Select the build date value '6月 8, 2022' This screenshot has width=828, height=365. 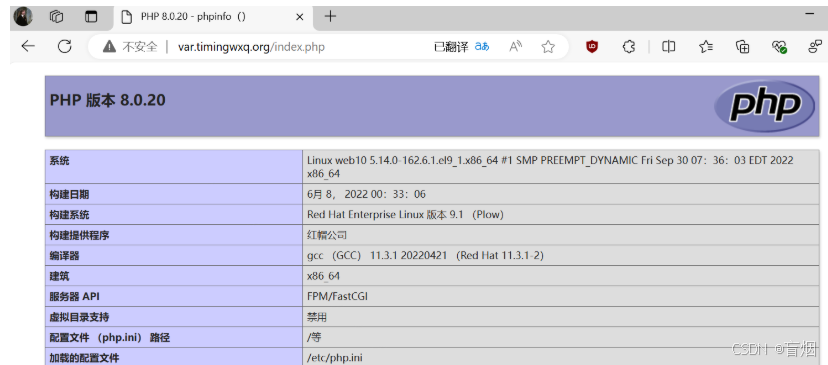(x=366, y=194)
